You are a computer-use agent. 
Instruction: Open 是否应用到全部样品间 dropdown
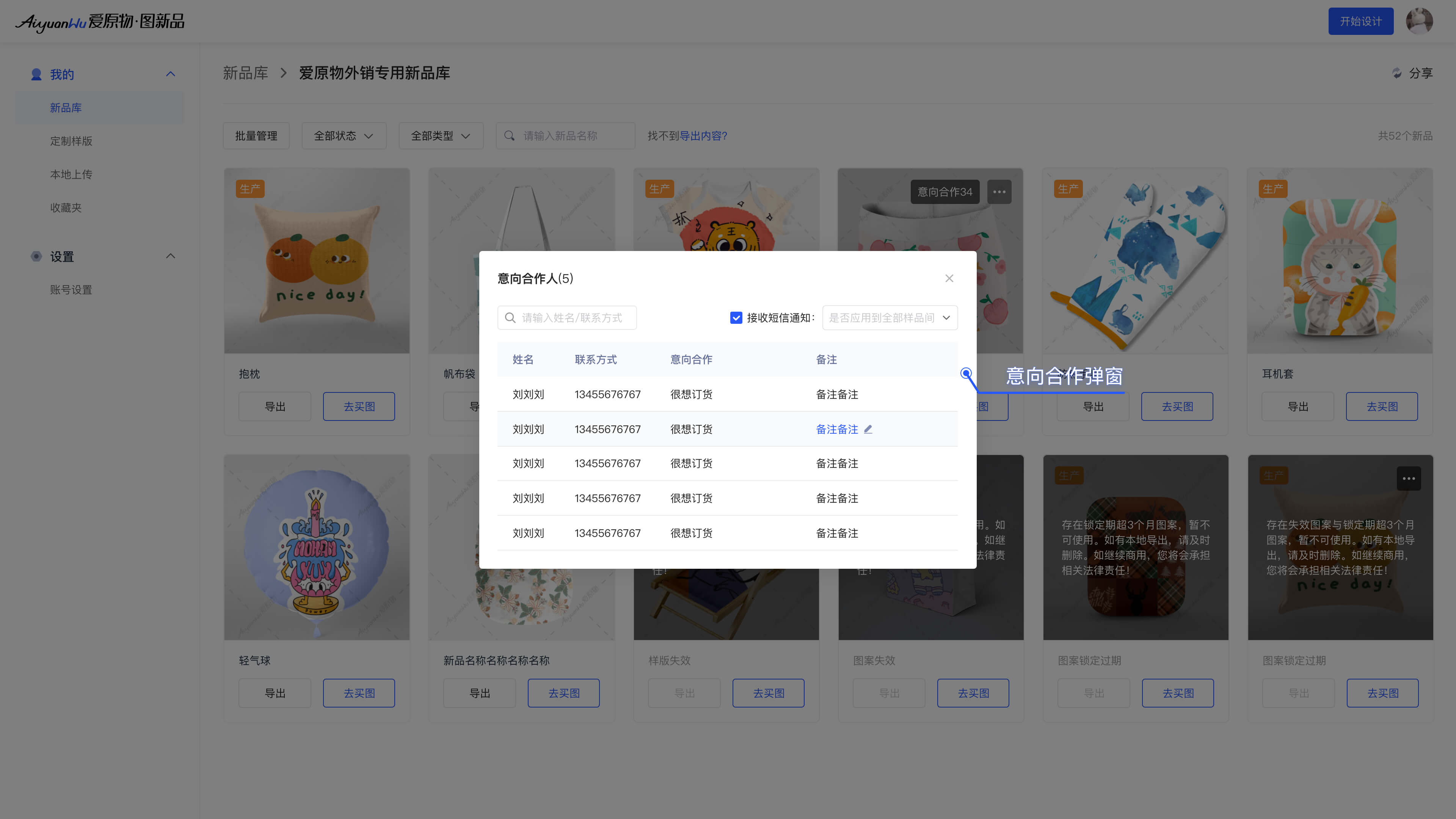point(890,318)
